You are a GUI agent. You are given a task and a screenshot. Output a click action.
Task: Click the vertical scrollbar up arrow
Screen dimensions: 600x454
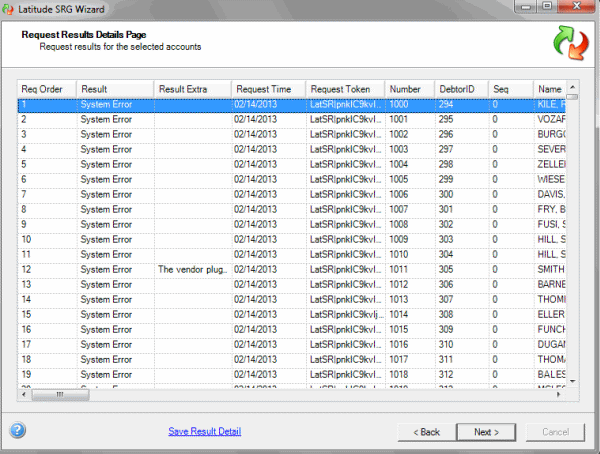click(x=572, y=87)
